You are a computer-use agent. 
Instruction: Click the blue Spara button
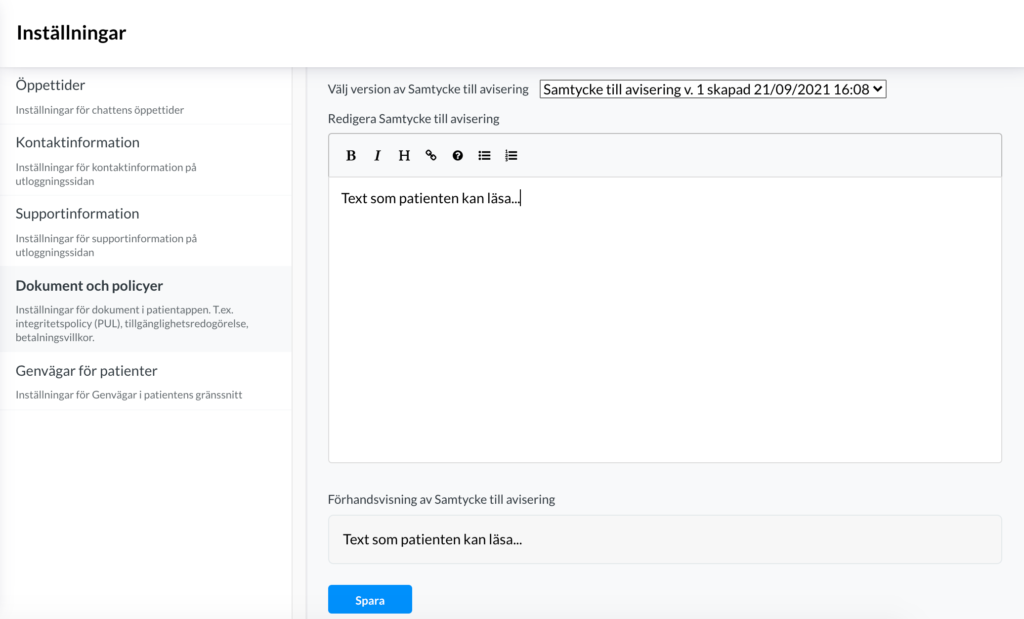point(370,599)
